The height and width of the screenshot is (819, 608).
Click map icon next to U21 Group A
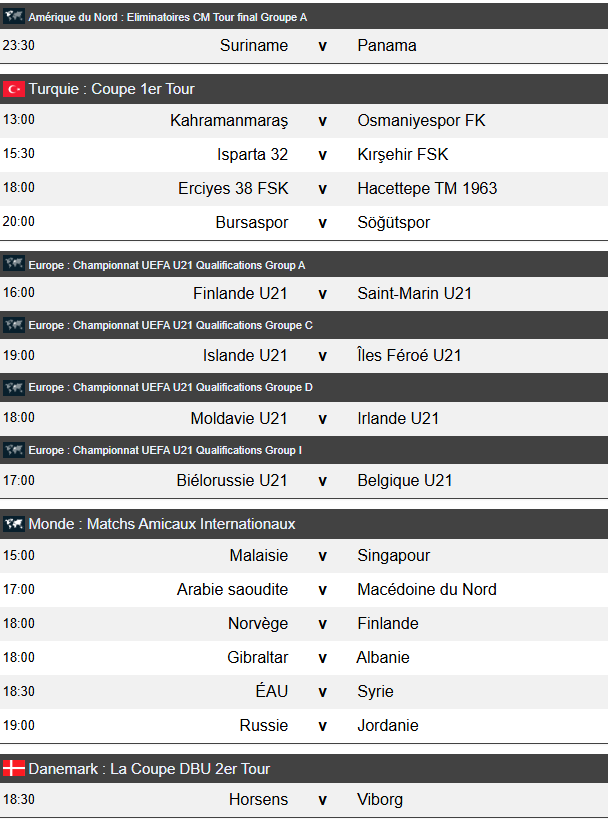tap(14, 264)
